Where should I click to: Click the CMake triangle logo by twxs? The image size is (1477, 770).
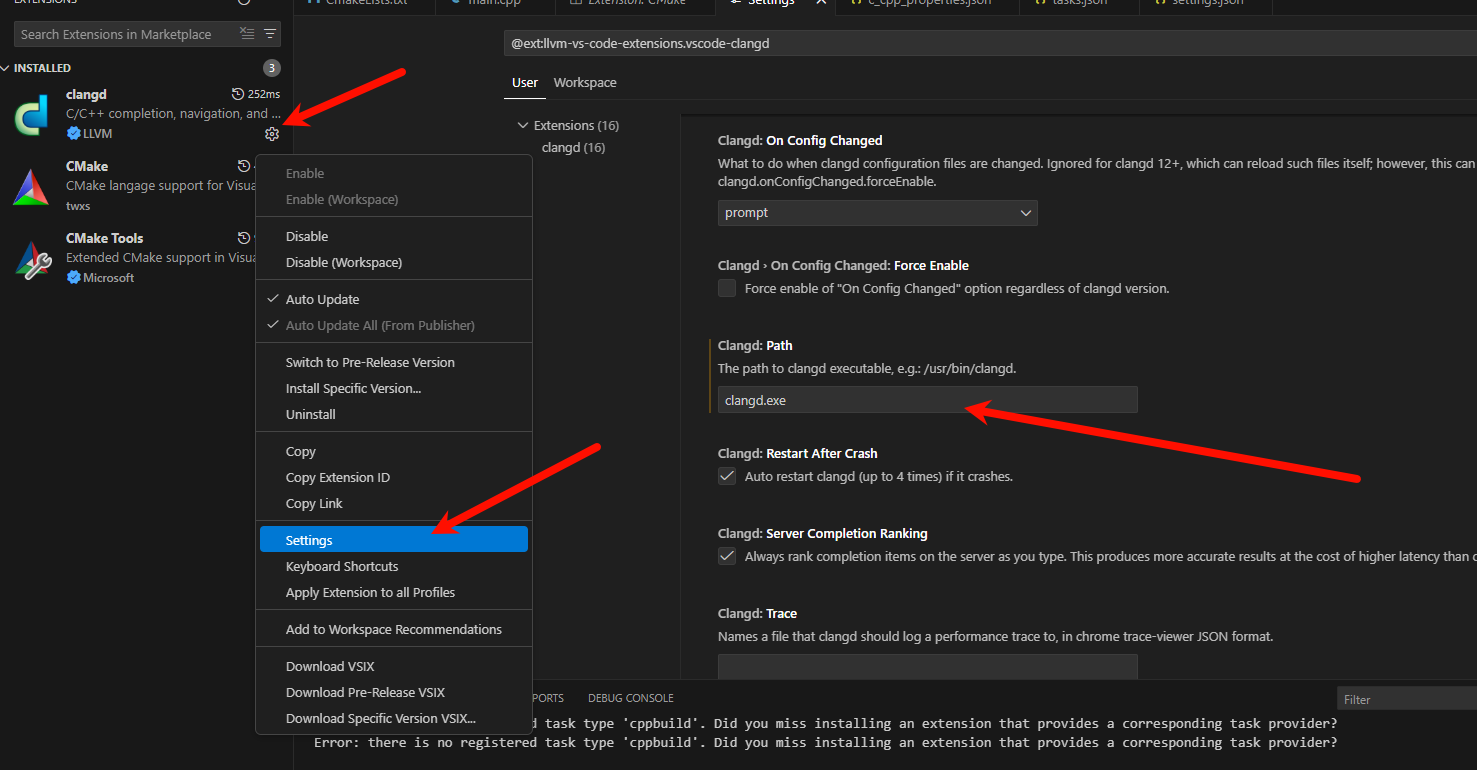pyautogui.click(x=32, y=187)
